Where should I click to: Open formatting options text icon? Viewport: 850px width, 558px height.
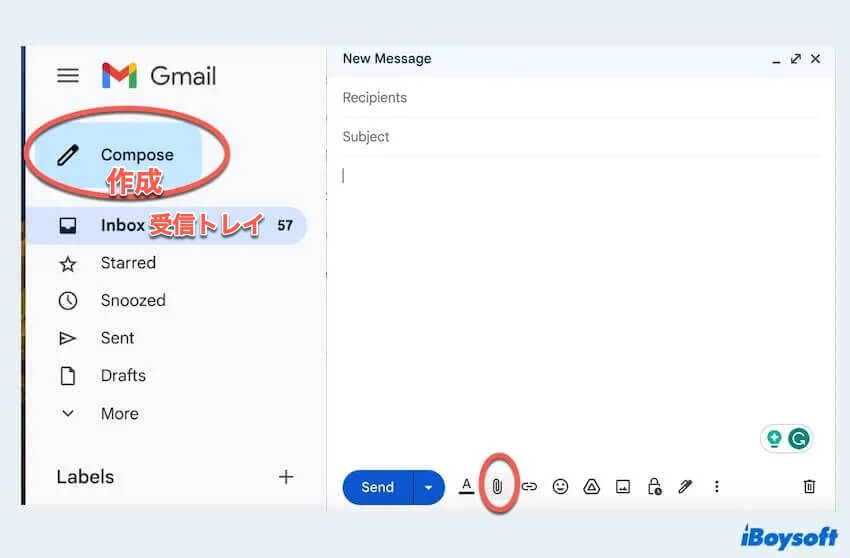click(466, 487)
